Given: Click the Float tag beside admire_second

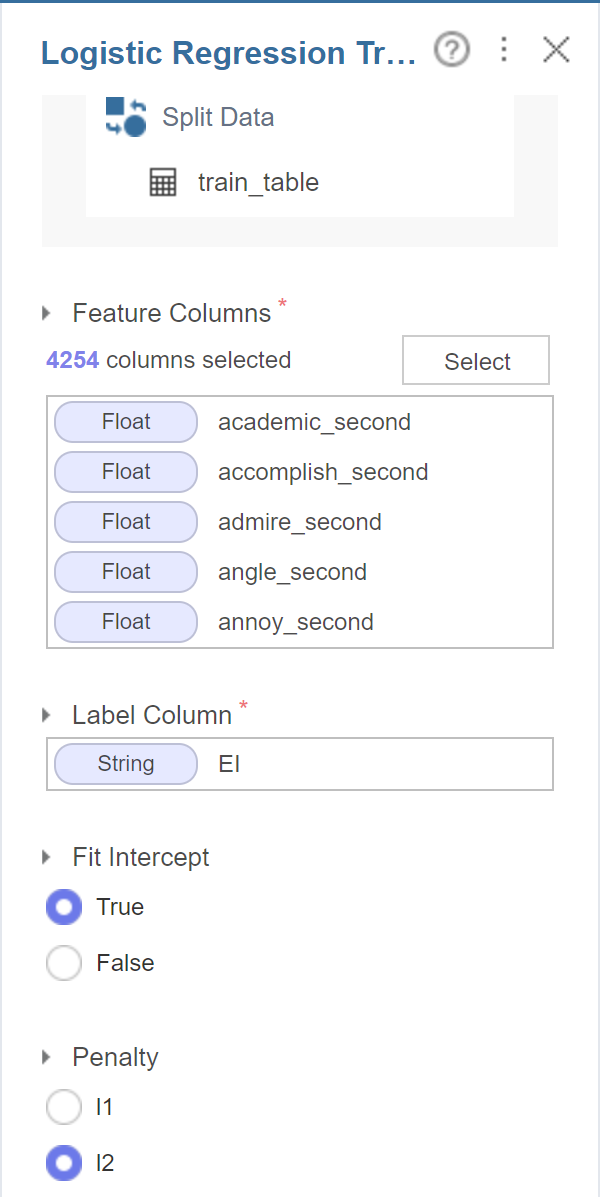Looking at the screenshot, I should [x=126, y=522].
